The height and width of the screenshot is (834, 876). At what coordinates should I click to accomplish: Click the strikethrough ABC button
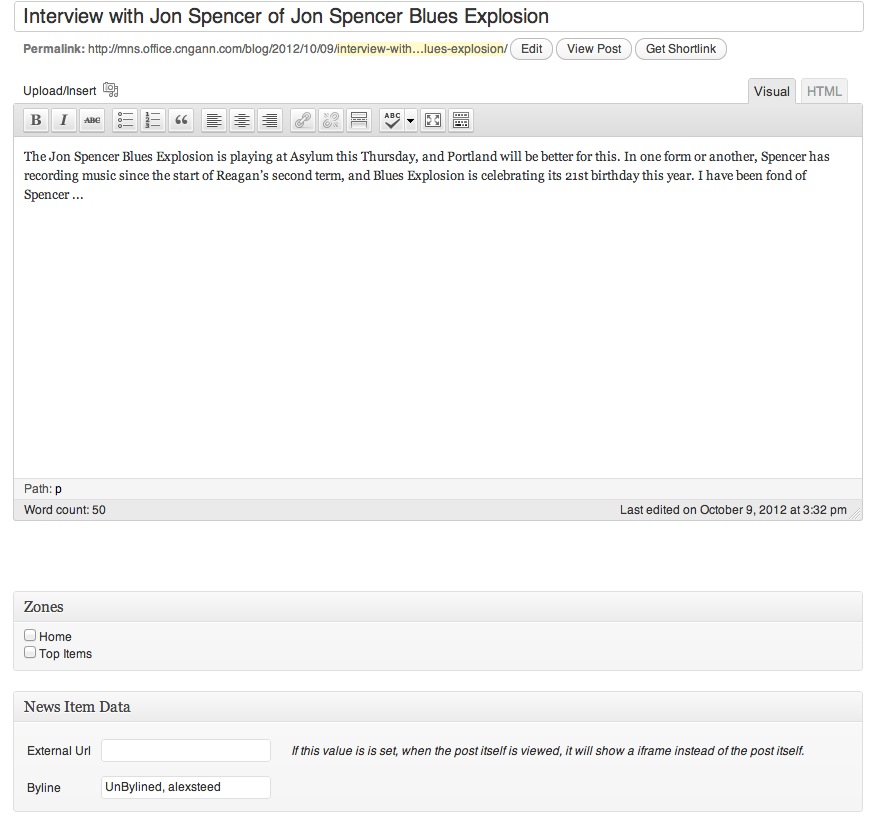(92, 120)
